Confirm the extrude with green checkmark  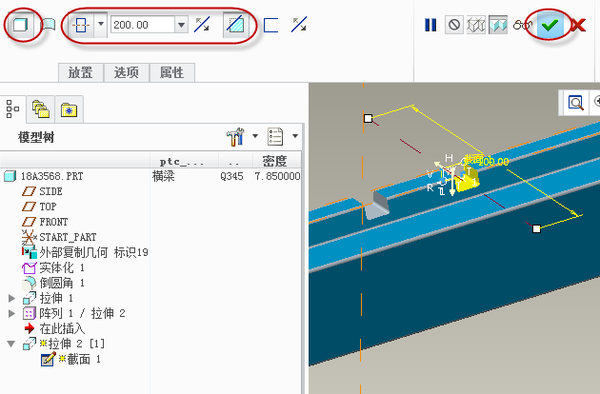550,25
